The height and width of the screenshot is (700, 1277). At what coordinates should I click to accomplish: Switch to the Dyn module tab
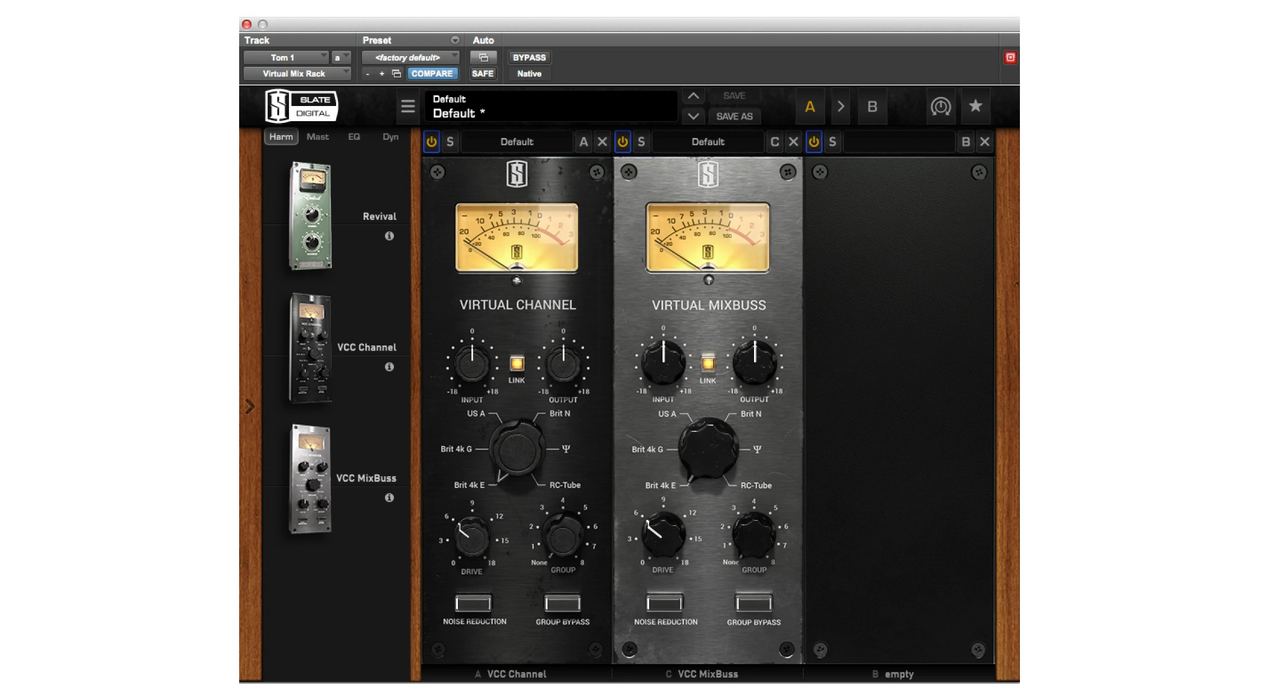tap(390, 137)
